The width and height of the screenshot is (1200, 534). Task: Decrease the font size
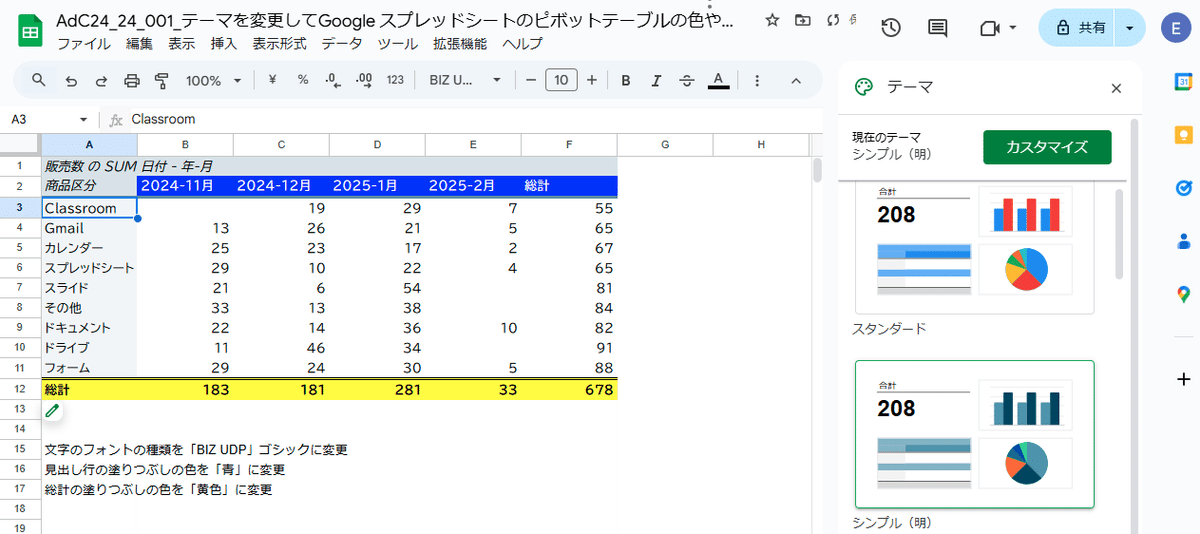point(531,81)
